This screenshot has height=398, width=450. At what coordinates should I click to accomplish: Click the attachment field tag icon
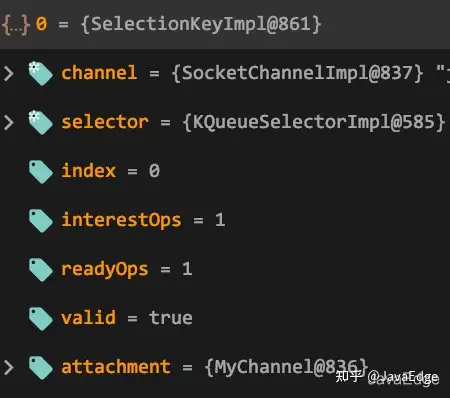point(41,368)
